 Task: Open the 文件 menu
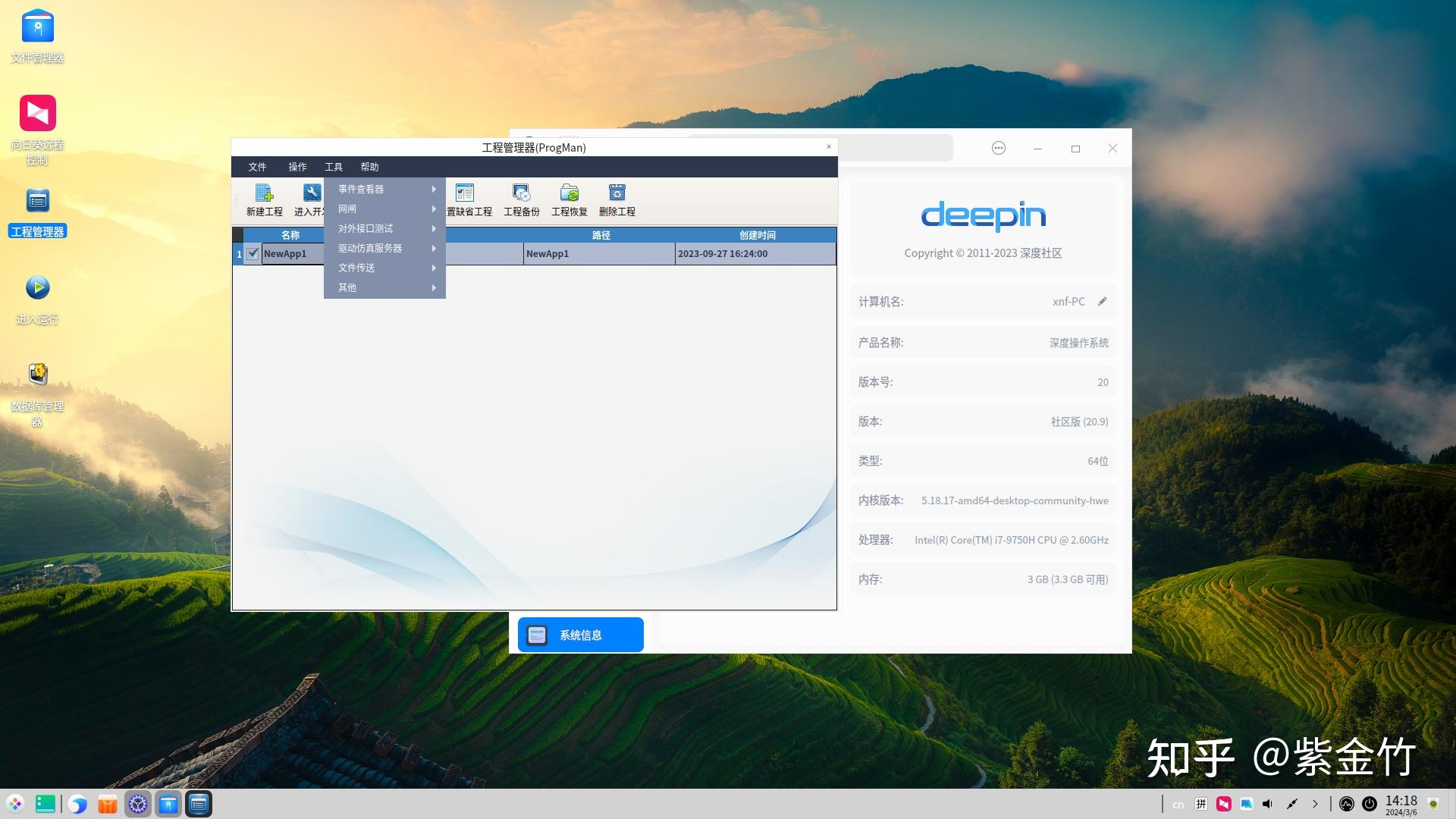pos(257,167)
